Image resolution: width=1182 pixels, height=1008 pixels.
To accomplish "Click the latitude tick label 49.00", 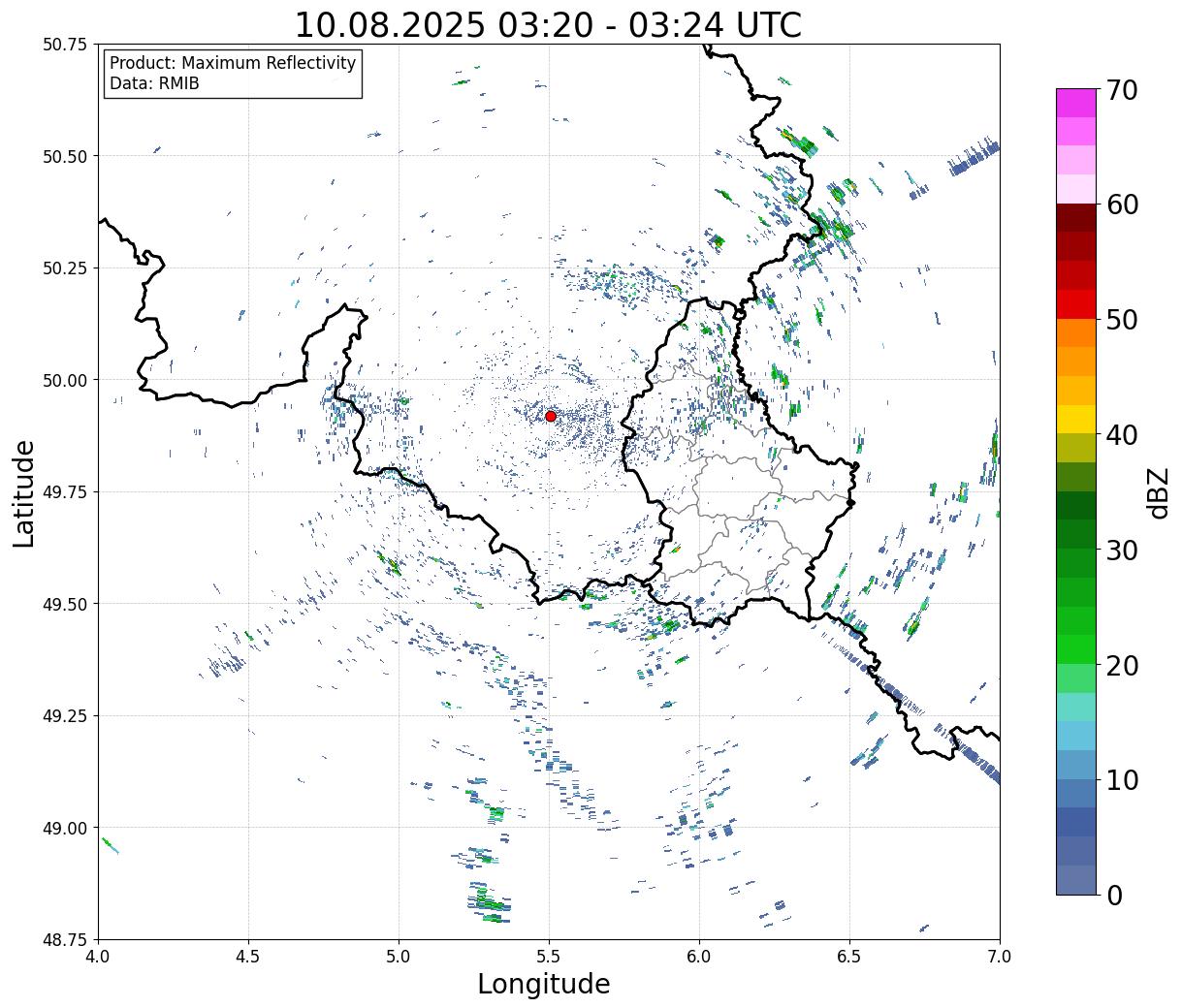I will [65, 828].
